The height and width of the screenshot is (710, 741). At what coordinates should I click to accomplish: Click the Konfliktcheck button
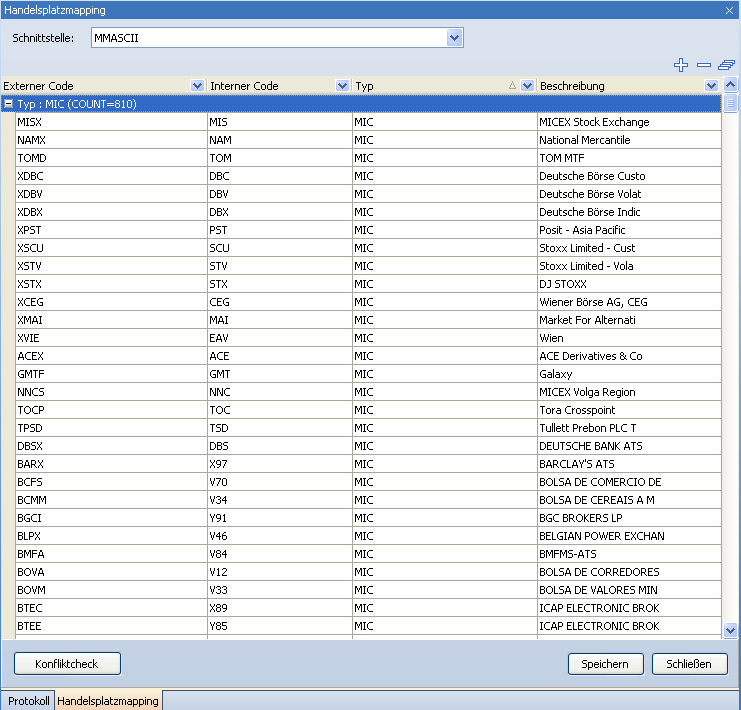[x=67, y=664]
